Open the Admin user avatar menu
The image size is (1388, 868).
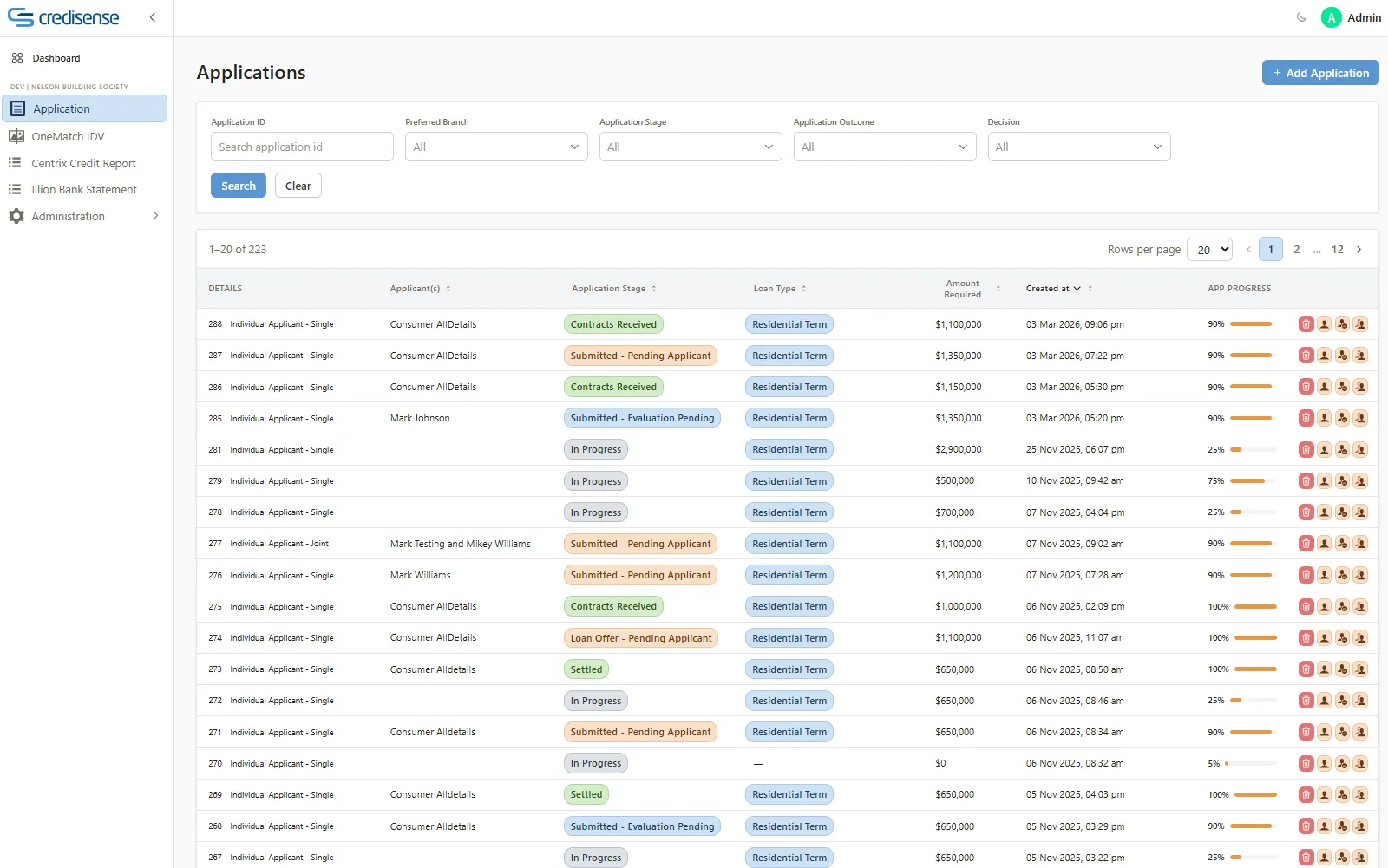click(x=1332, y=17)
